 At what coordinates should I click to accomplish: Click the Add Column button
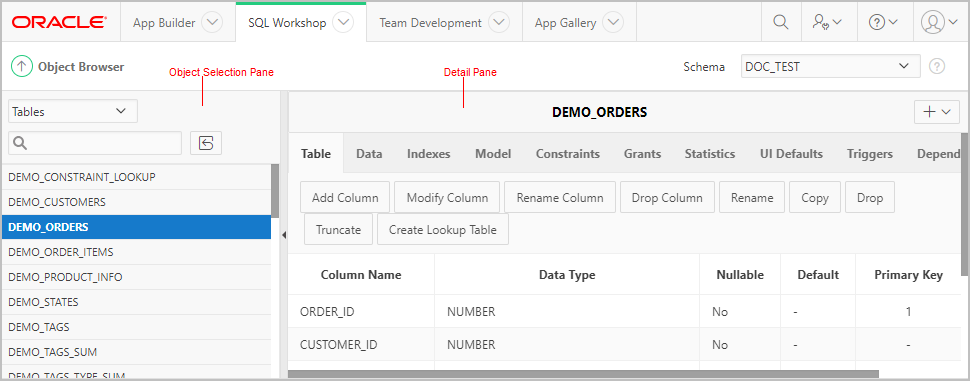point(345,197)
